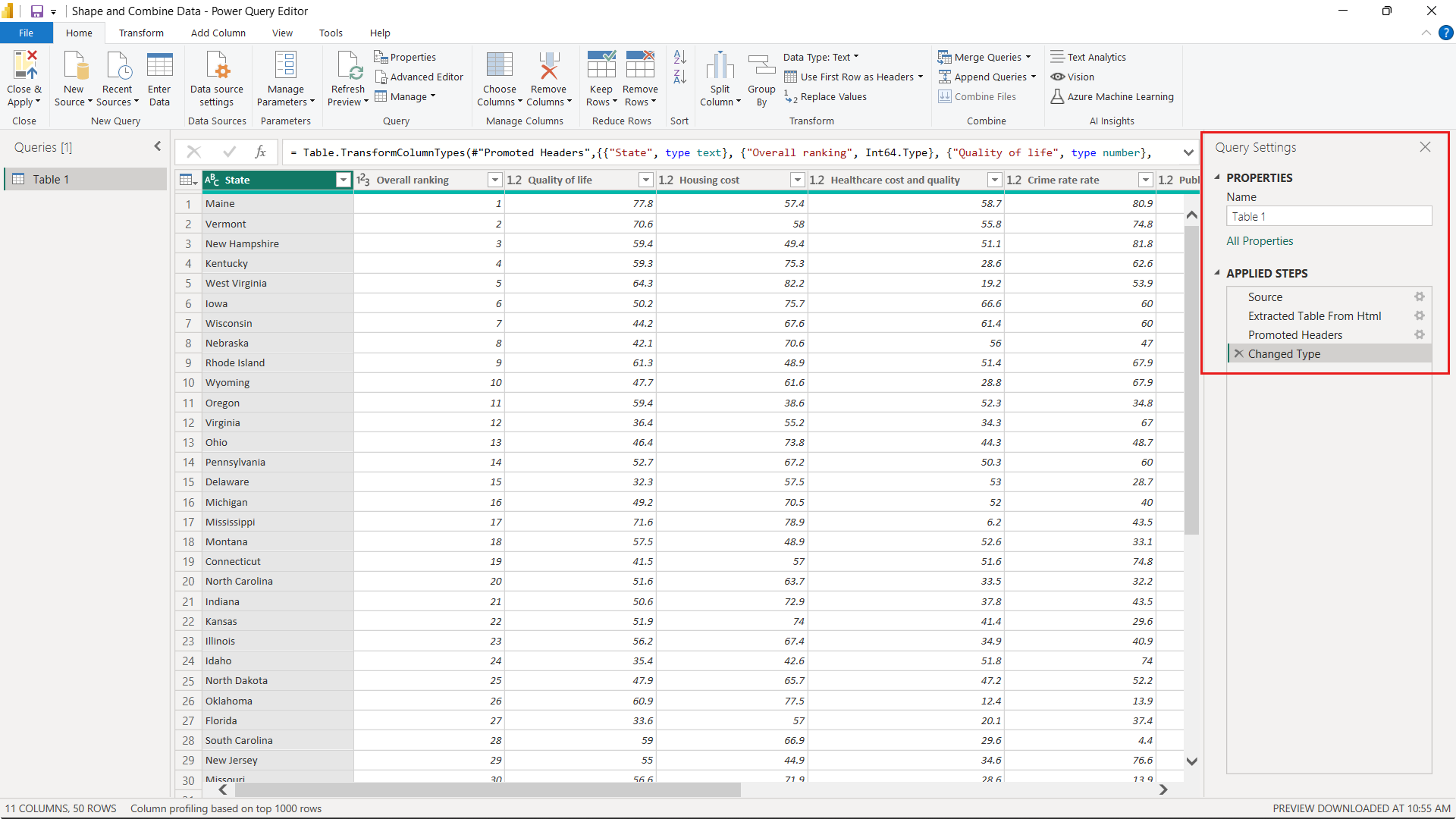1456x819 pixels.
Task: Expand the formula bar
Action: [x=1188, y=152]
